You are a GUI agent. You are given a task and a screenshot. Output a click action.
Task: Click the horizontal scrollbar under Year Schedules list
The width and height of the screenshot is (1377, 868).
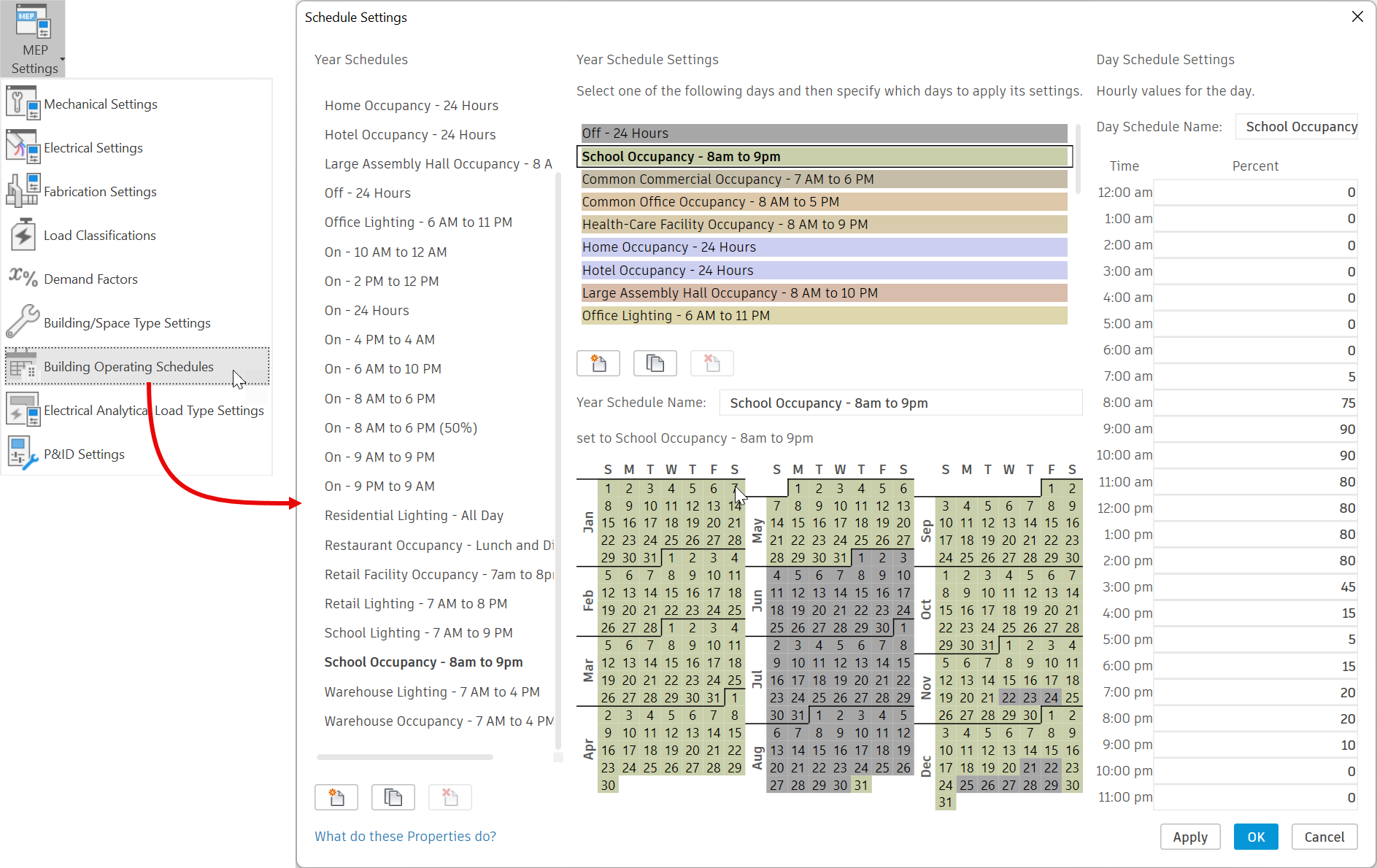pyautogui.click(x=405, y=757)
